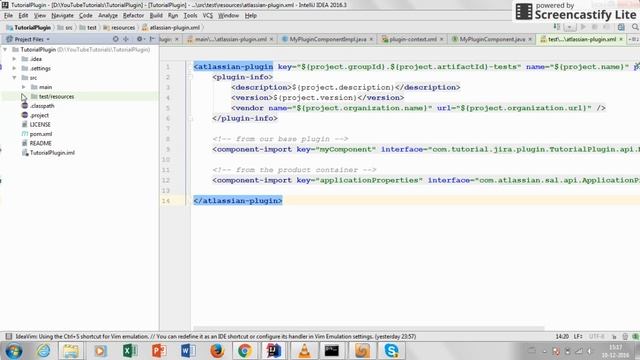Image resolution: width=640 pixels, height=360 pixels.
Task: Expand the main folder
Action: pos(24,87)
